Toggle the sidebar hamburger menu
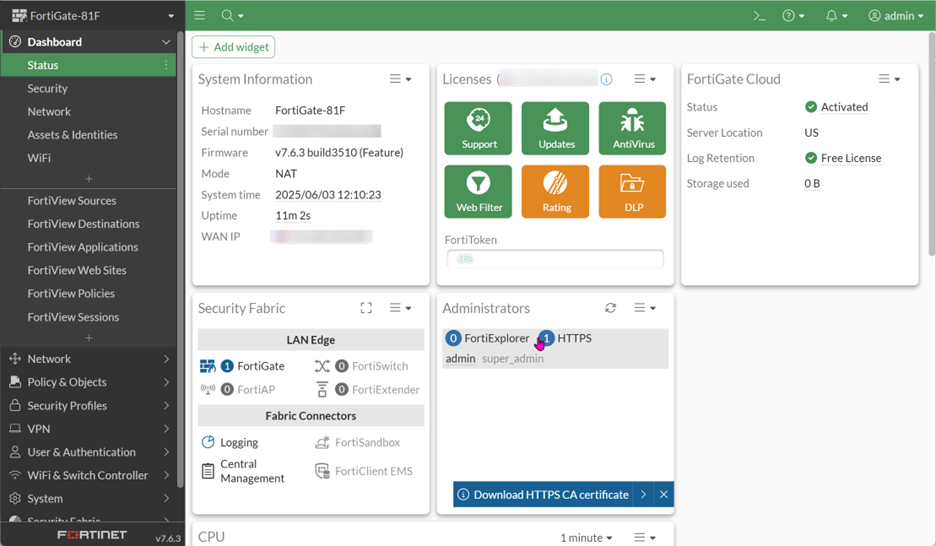This screenshot has height=546, width=936. point(200,16)
